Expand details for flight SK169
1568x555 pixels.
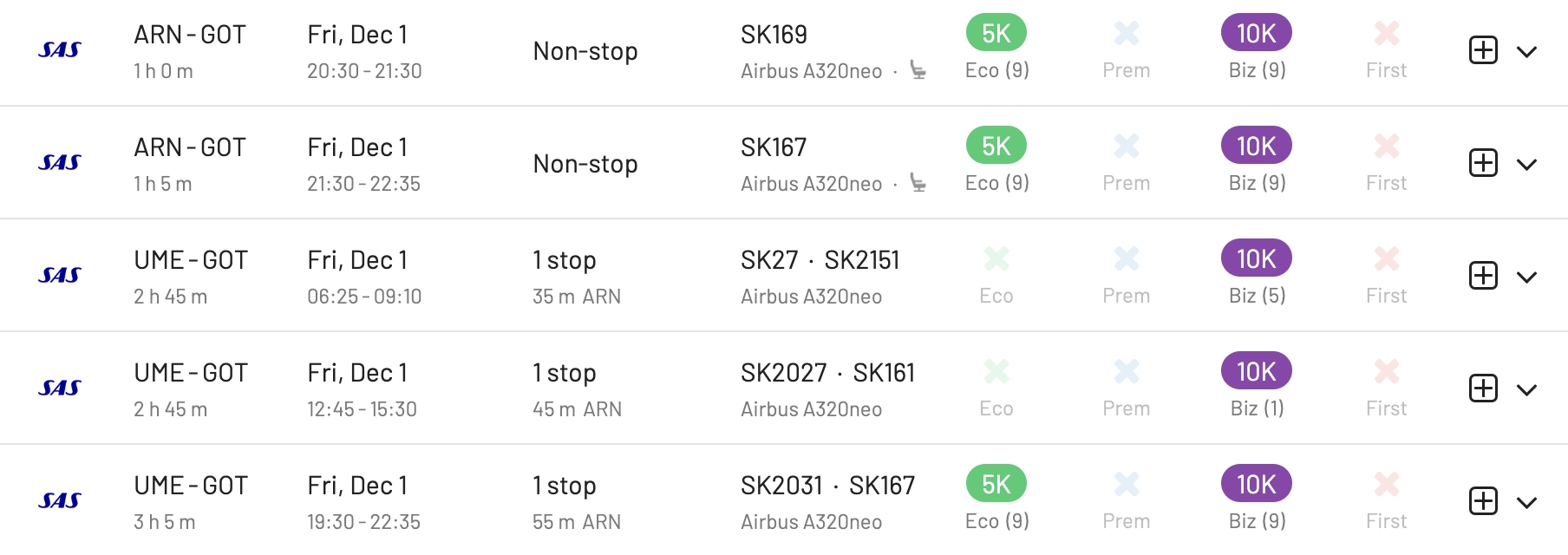point(1526,52)
